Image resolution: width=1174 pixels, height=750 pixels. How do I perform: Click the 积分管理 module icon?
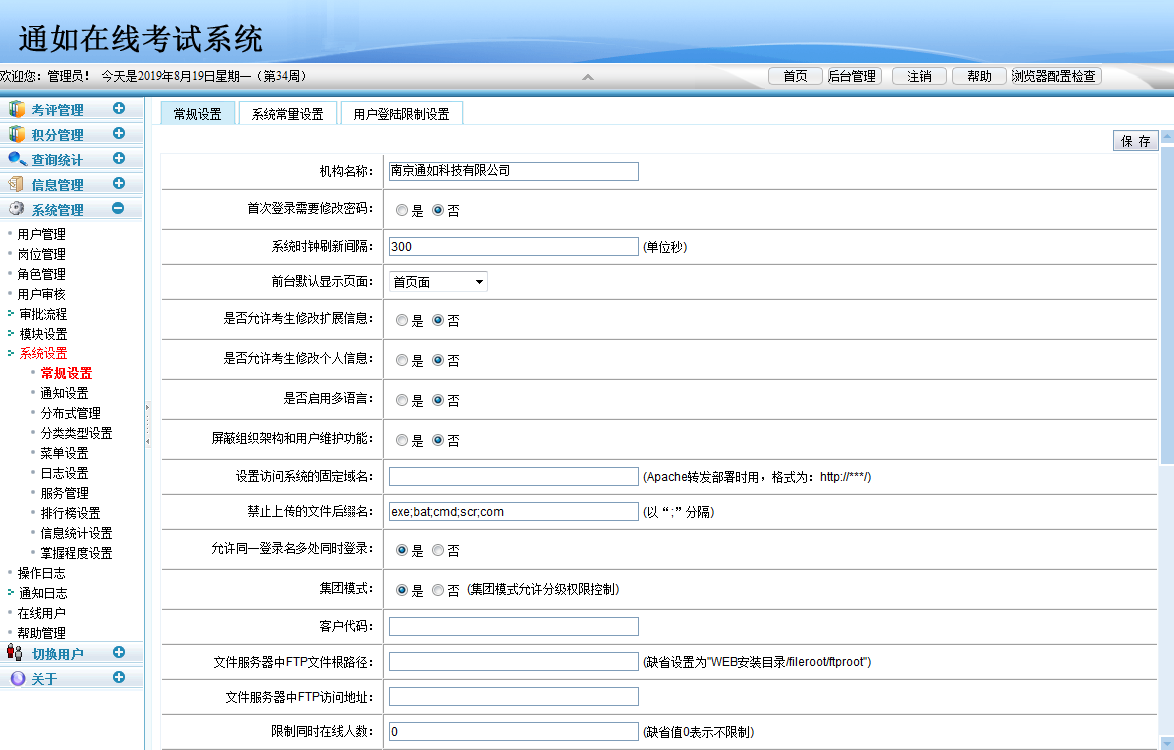16,134
